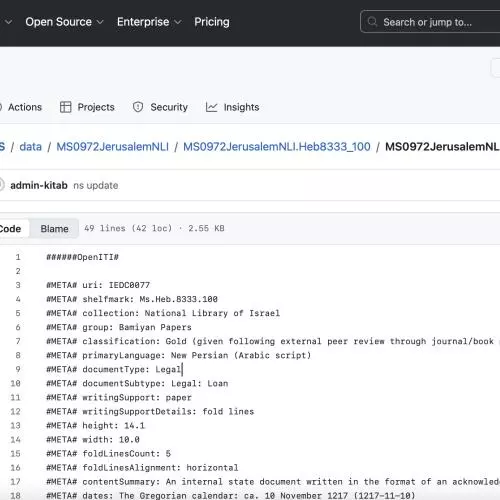Go to the Pricing page
500x500 pixels.
[x=212, y=22]
